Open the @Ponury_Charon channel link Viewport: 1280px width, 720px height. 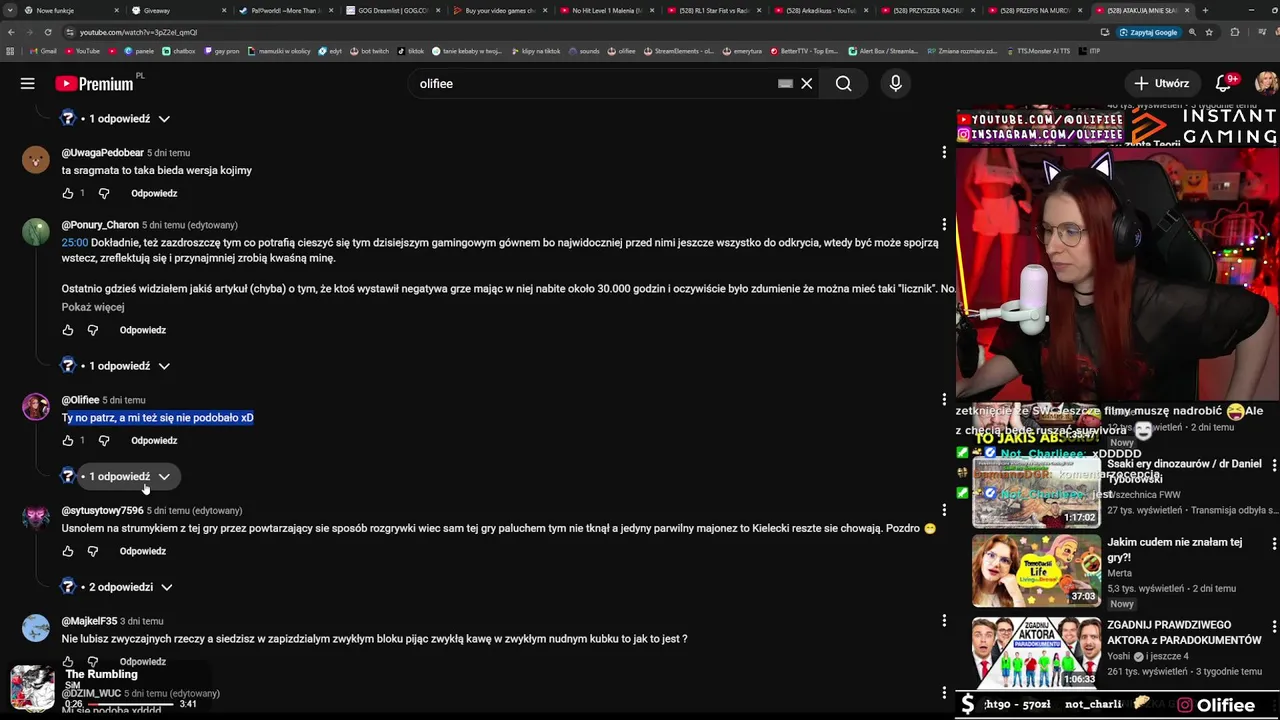click(x=100, y=225)
